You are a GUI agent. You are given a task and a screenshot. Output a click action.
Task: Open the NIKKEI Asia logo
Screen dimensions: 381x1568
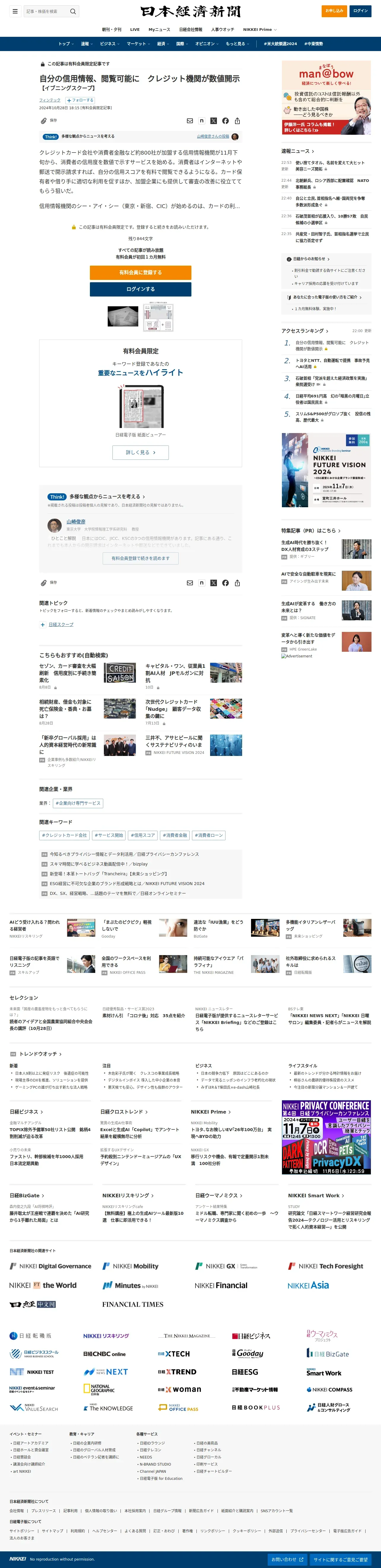pyautogui.click(x=309, y=1285)
